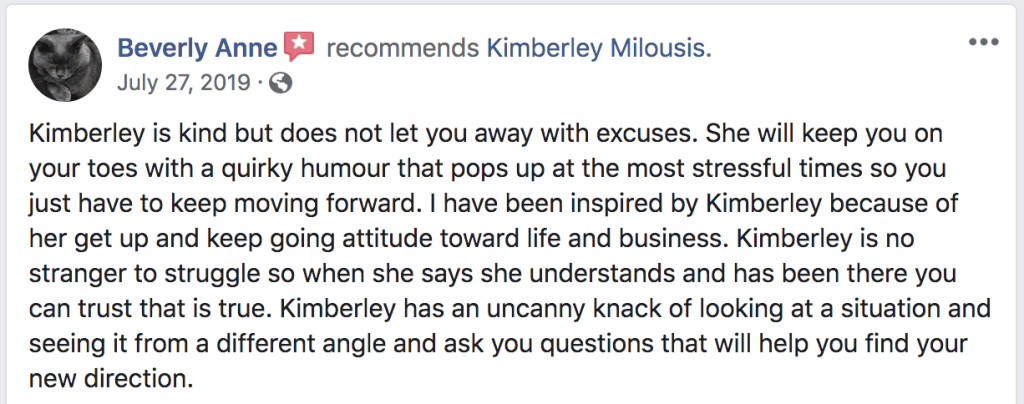
Task: Click the globe public audience icon
Action: tap(281, 83)
